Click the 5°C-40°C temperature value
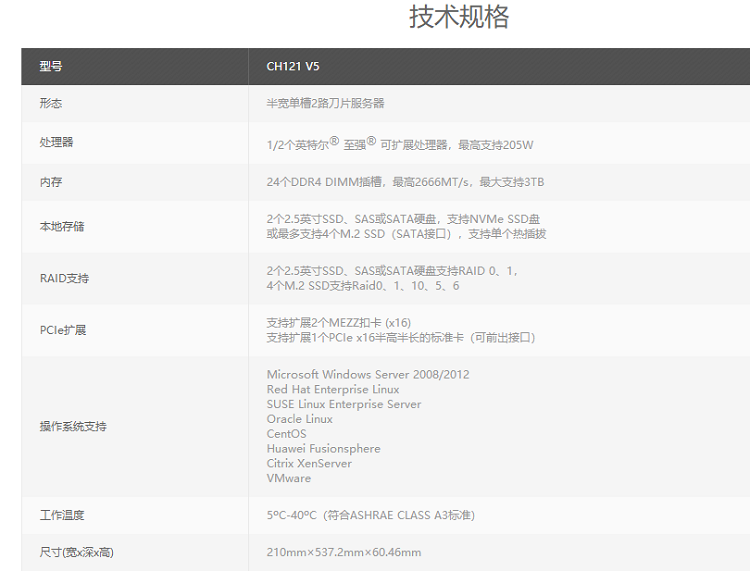The height and width of the screenshot is (571, 750). coord(371,516)
